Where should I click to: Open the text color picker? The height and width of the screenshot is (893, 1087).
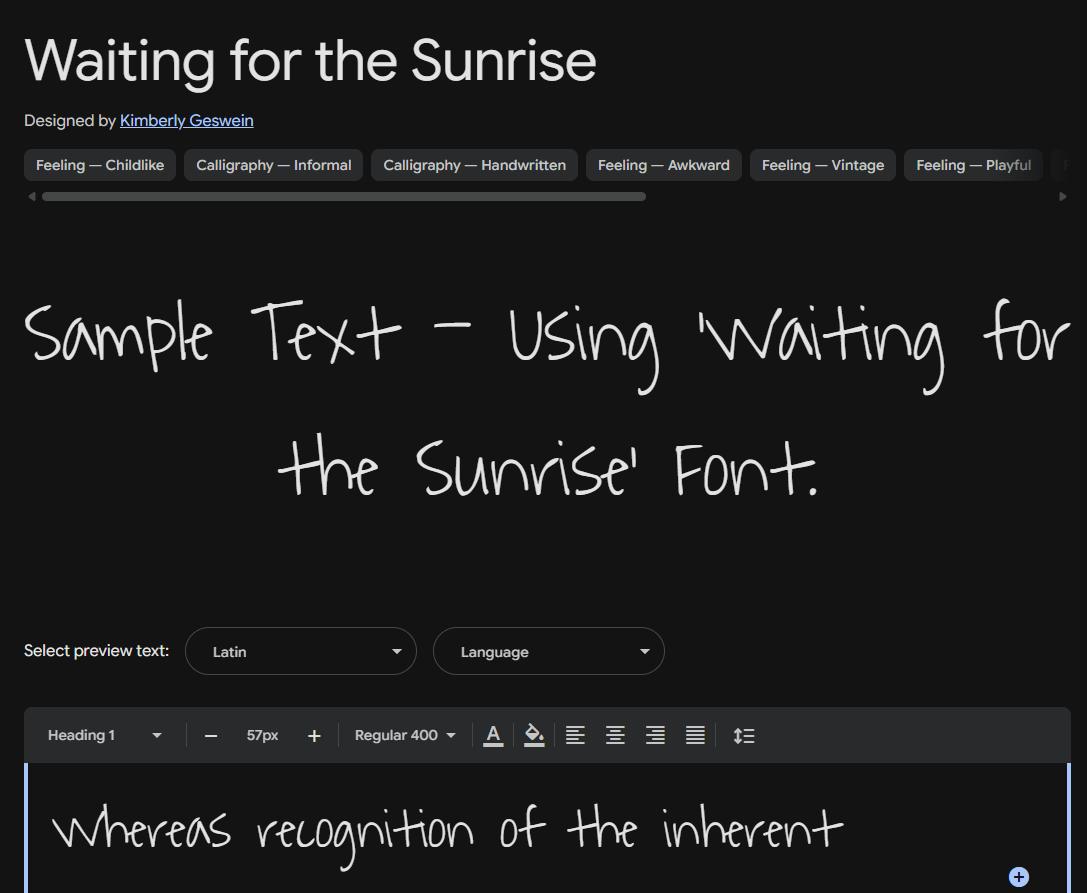coord(493,735)
